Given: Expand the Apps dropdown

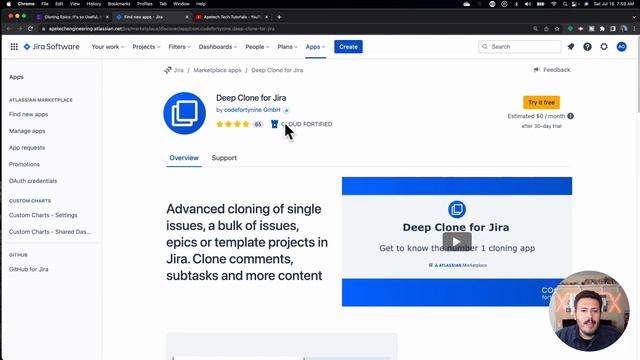Looking at the screenshot, I should point(316,47).
